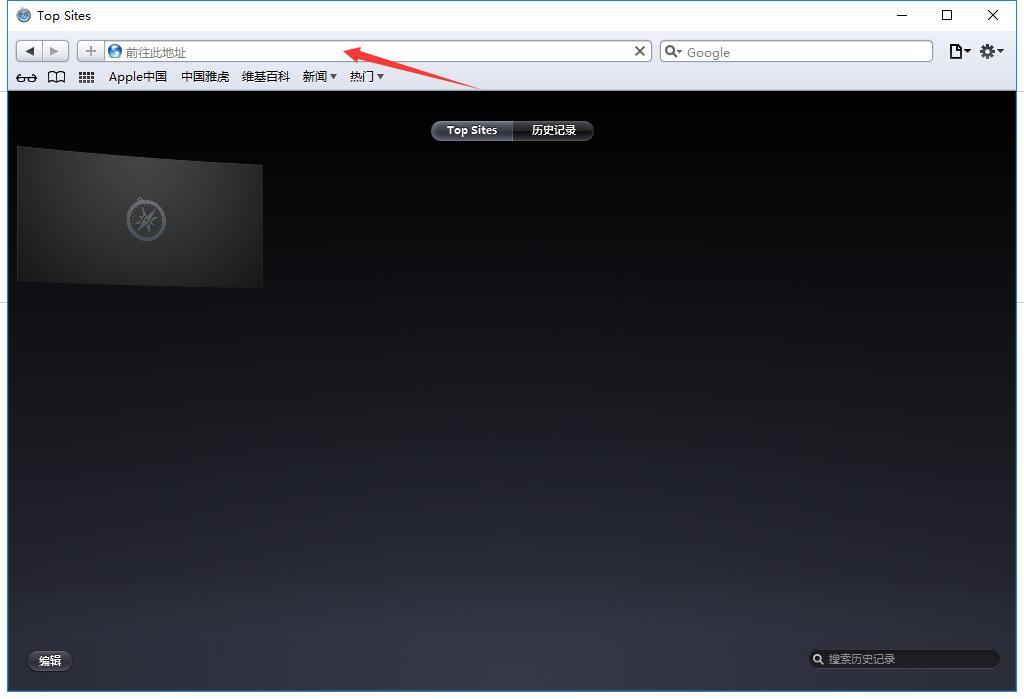Click the 前往此地址 address field
The width and height of the screenshot is (1024, 699).
[x=377, y=52]
